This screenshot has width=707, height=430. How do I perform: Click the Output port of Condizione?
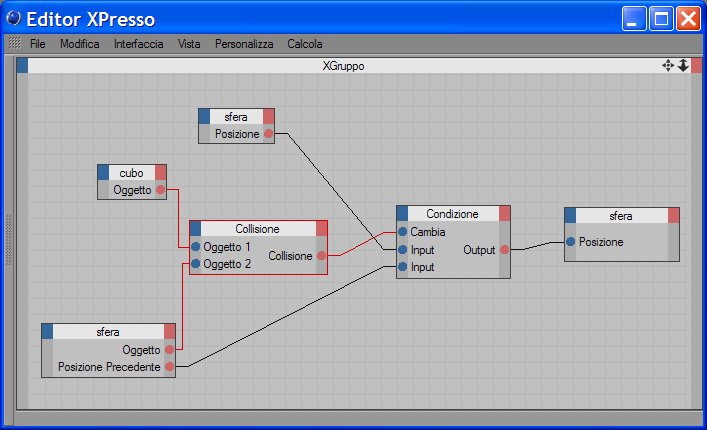pyautogui.click(x=505, y=249)
